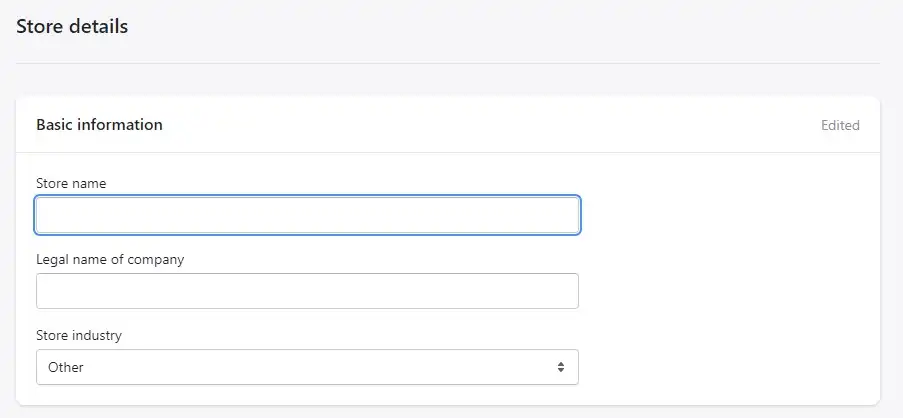903x418 pixels.
Task: Click the 'Store name' field label
Action: coord(71,183)
